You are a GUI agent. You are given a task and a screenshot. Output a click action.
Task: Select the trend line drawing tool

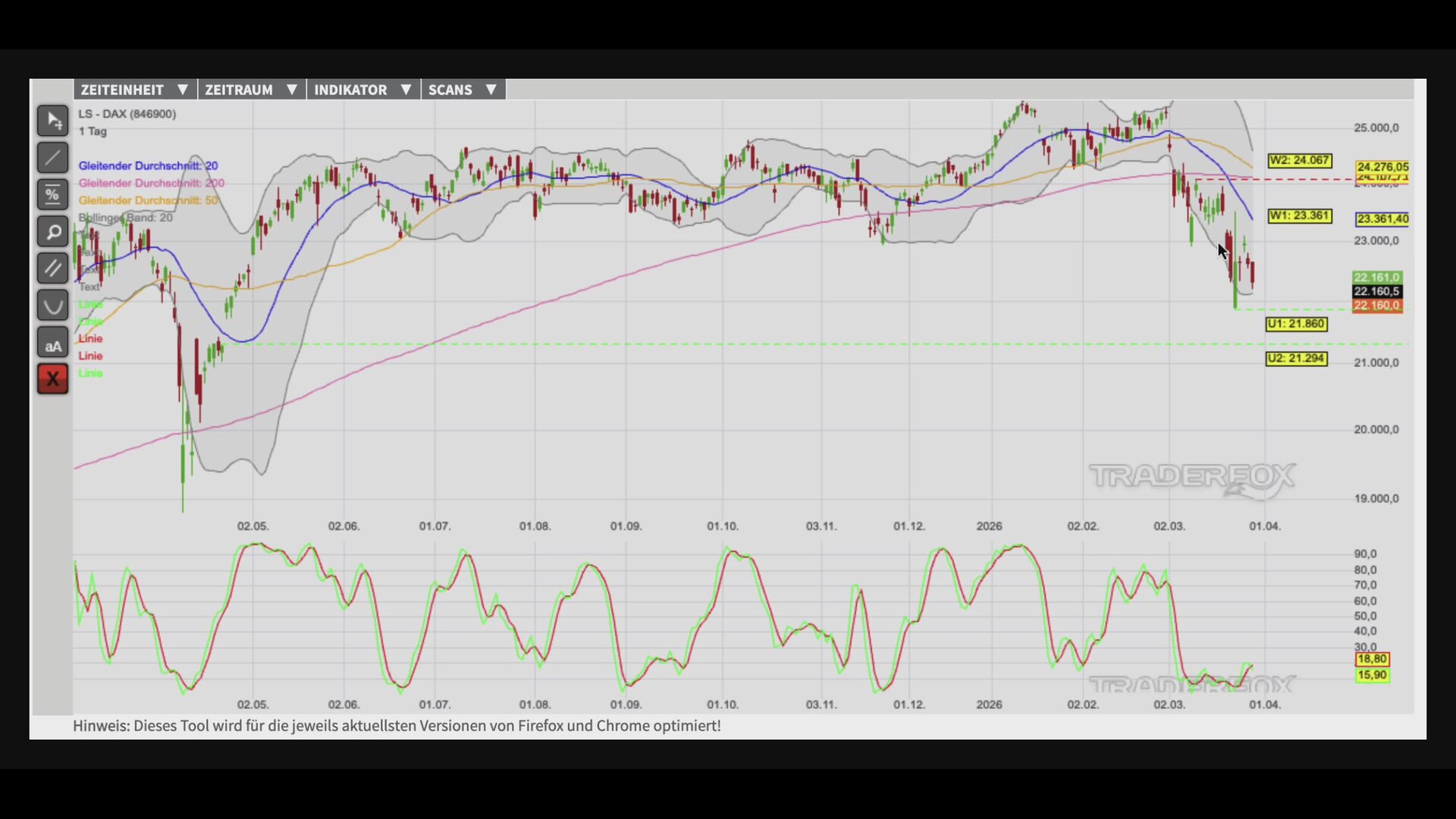52,158
